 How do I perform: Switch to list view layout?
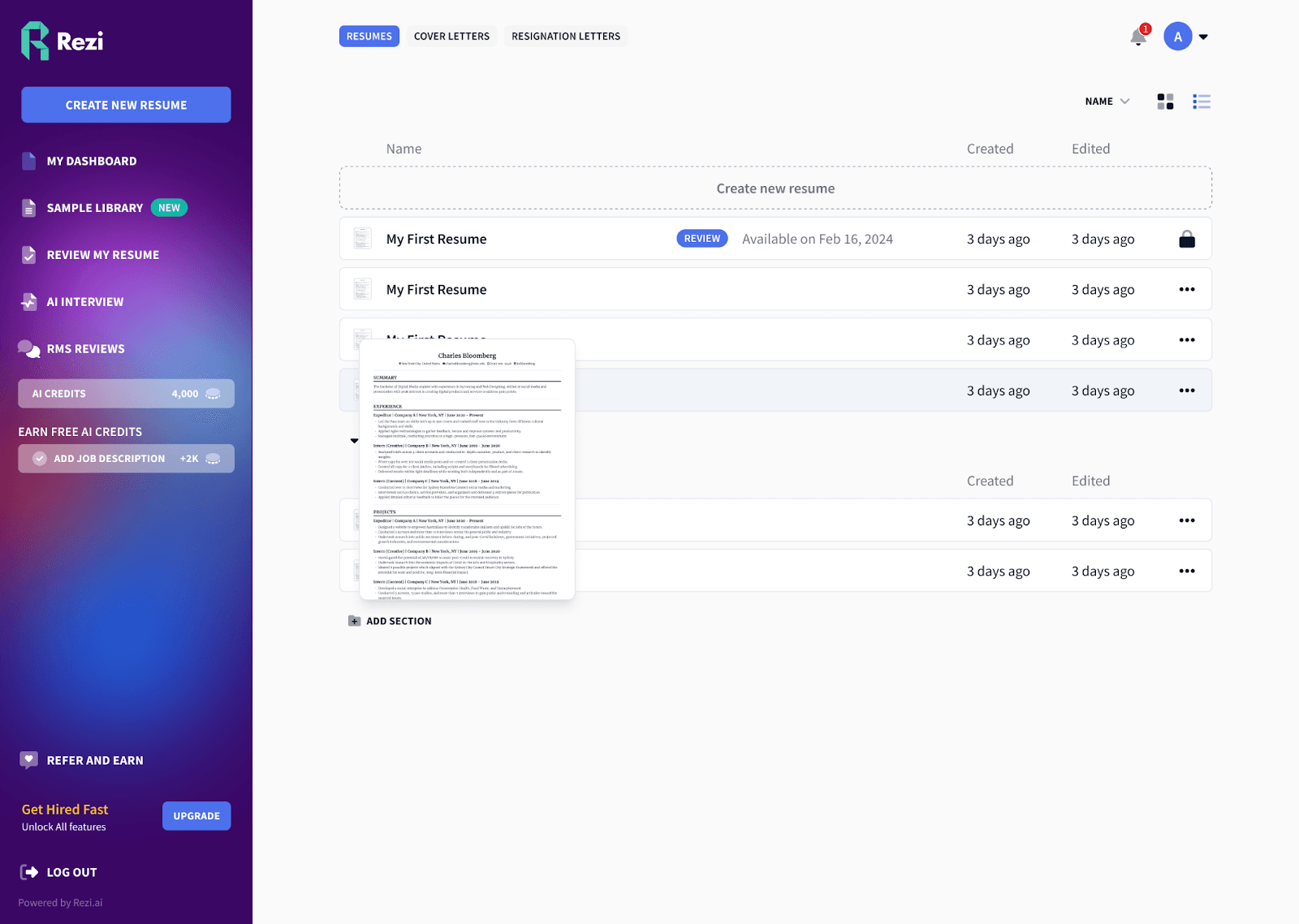coord(1202,101)
